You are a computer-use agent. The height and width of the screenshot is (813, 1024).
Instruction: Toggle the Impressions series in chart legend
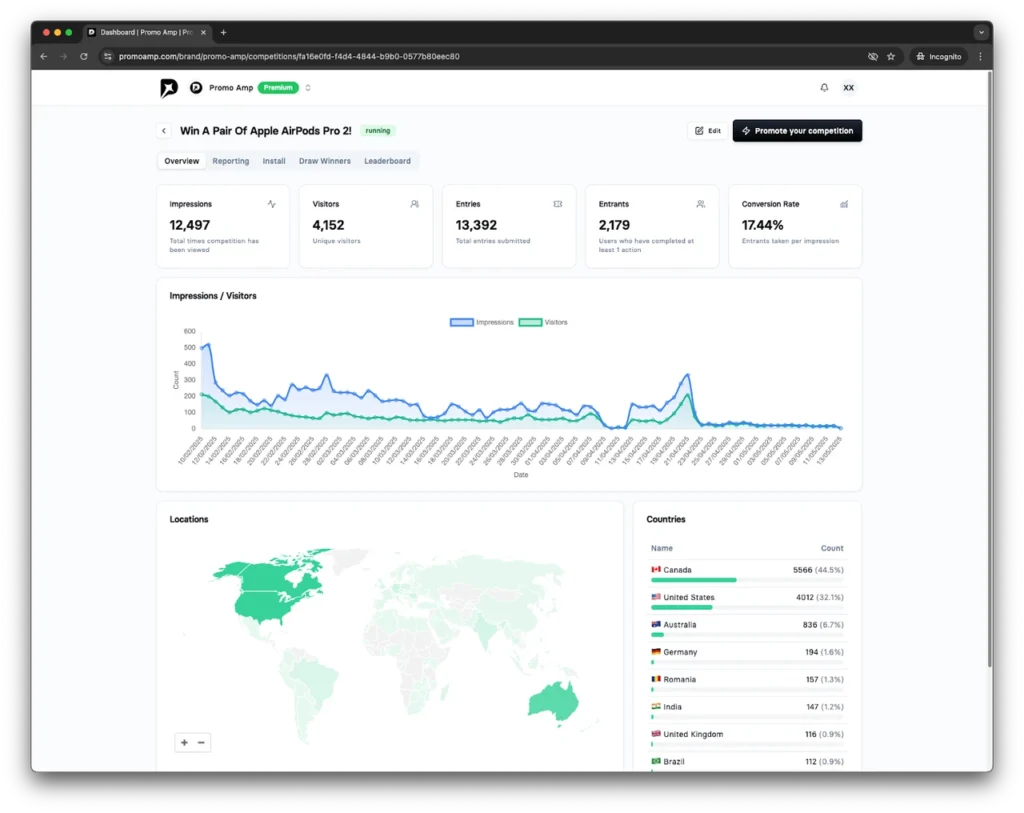click(482, 323)
